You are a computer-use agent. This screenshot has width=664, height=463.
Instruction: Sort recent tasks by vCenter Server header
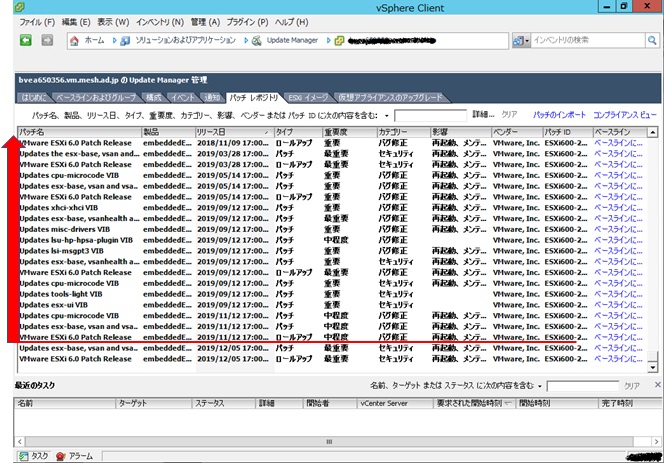pos(395,403)
